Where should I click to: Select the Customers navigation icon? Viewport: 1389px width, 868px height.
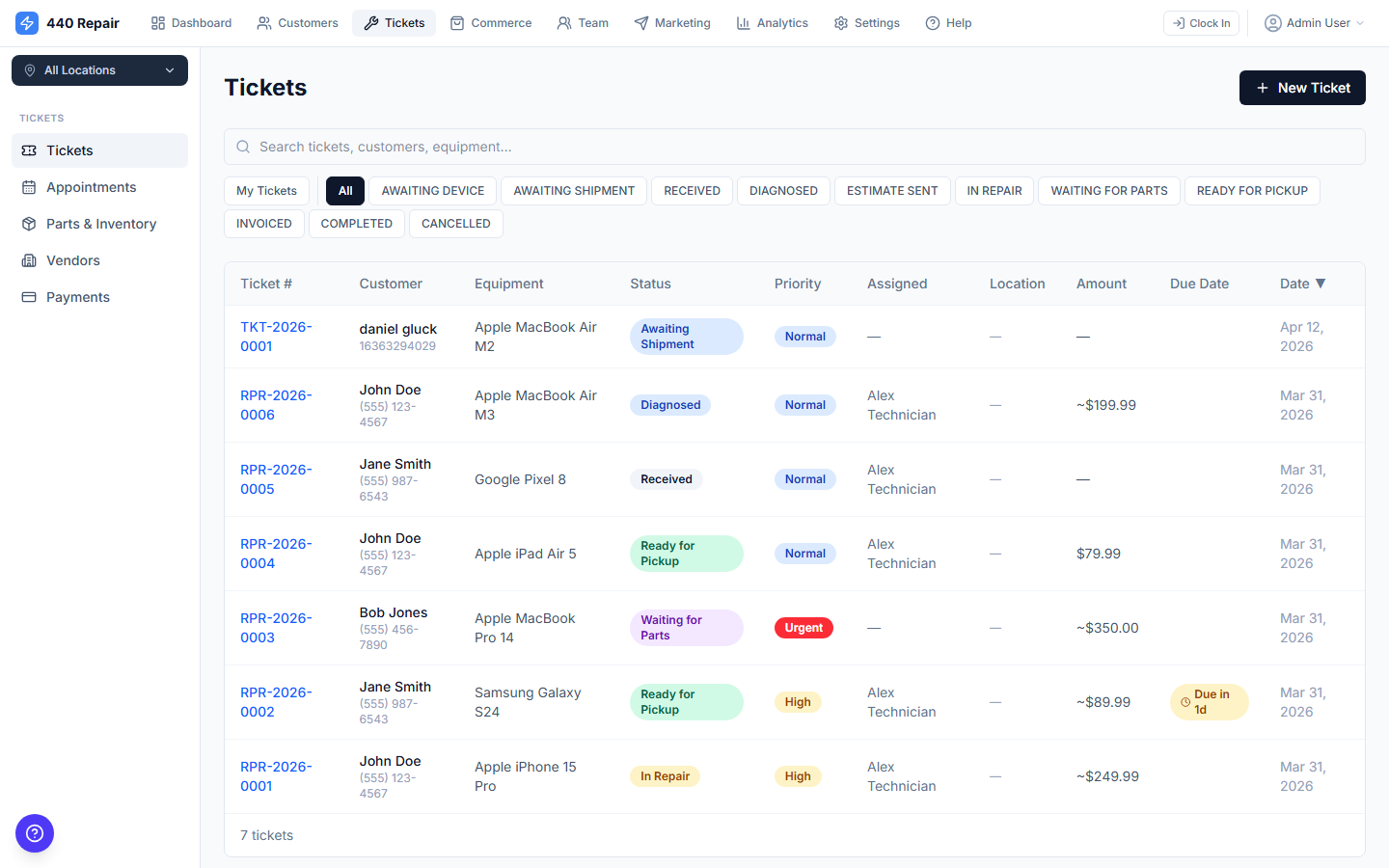263,22
